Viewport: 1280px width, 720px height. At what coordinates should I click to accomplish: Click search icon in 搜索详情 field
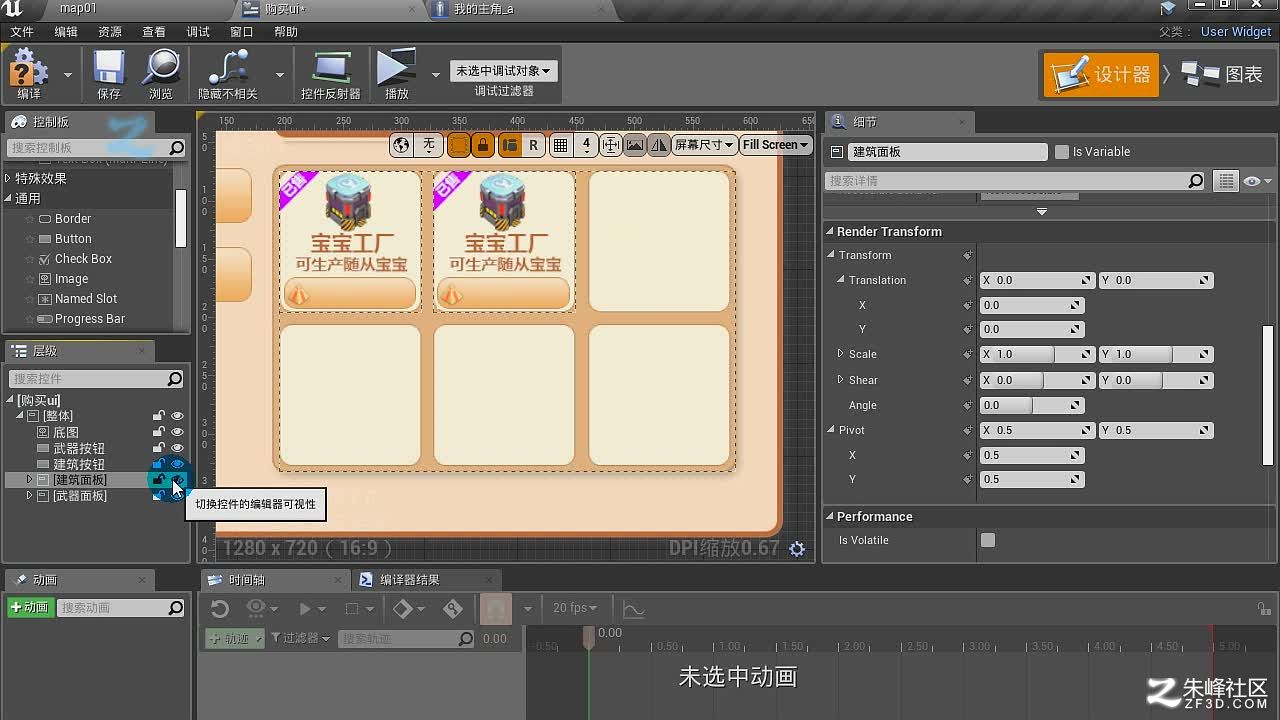(x=1196, y=181)
